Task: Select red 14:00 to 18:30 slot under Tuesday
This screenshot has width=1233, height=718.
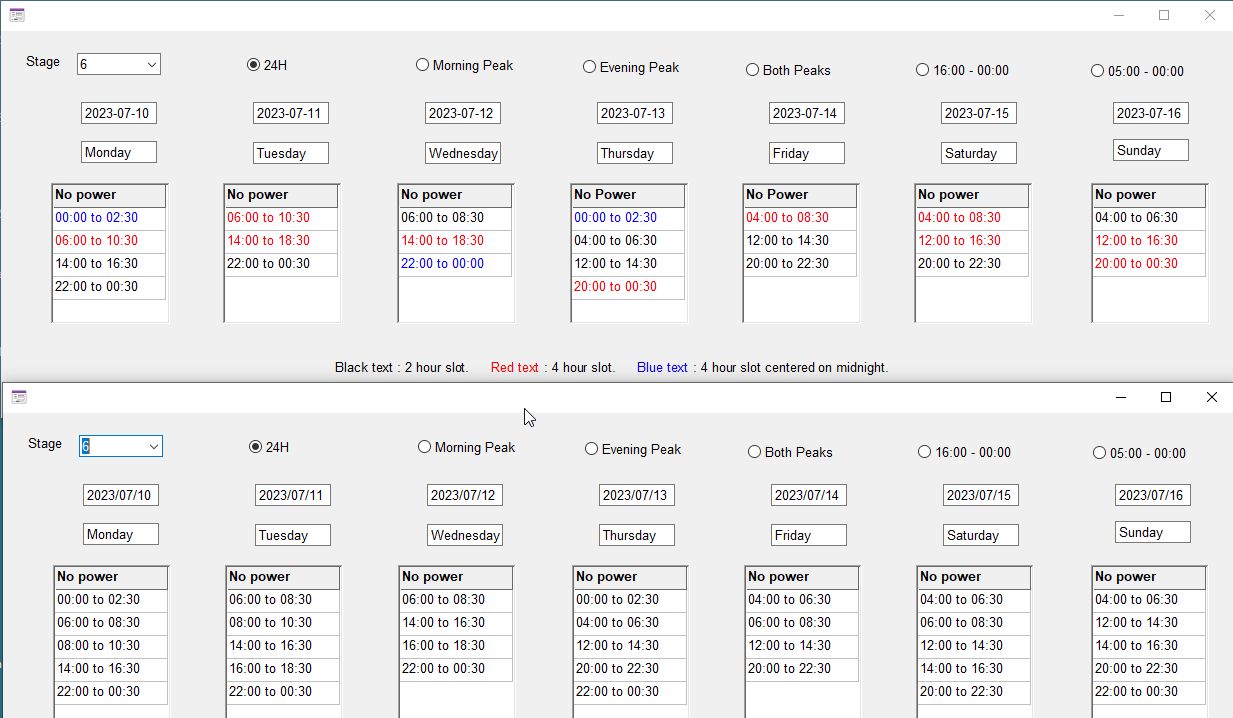Action: (269, 241)
